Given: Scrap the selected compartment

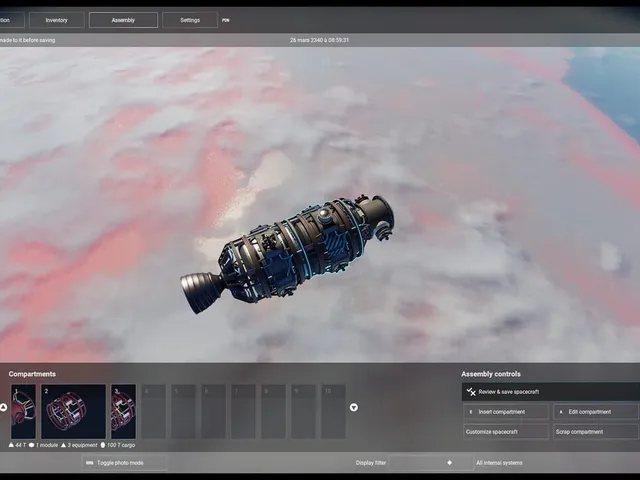Looking at the screenshot, I should [596, 432].
